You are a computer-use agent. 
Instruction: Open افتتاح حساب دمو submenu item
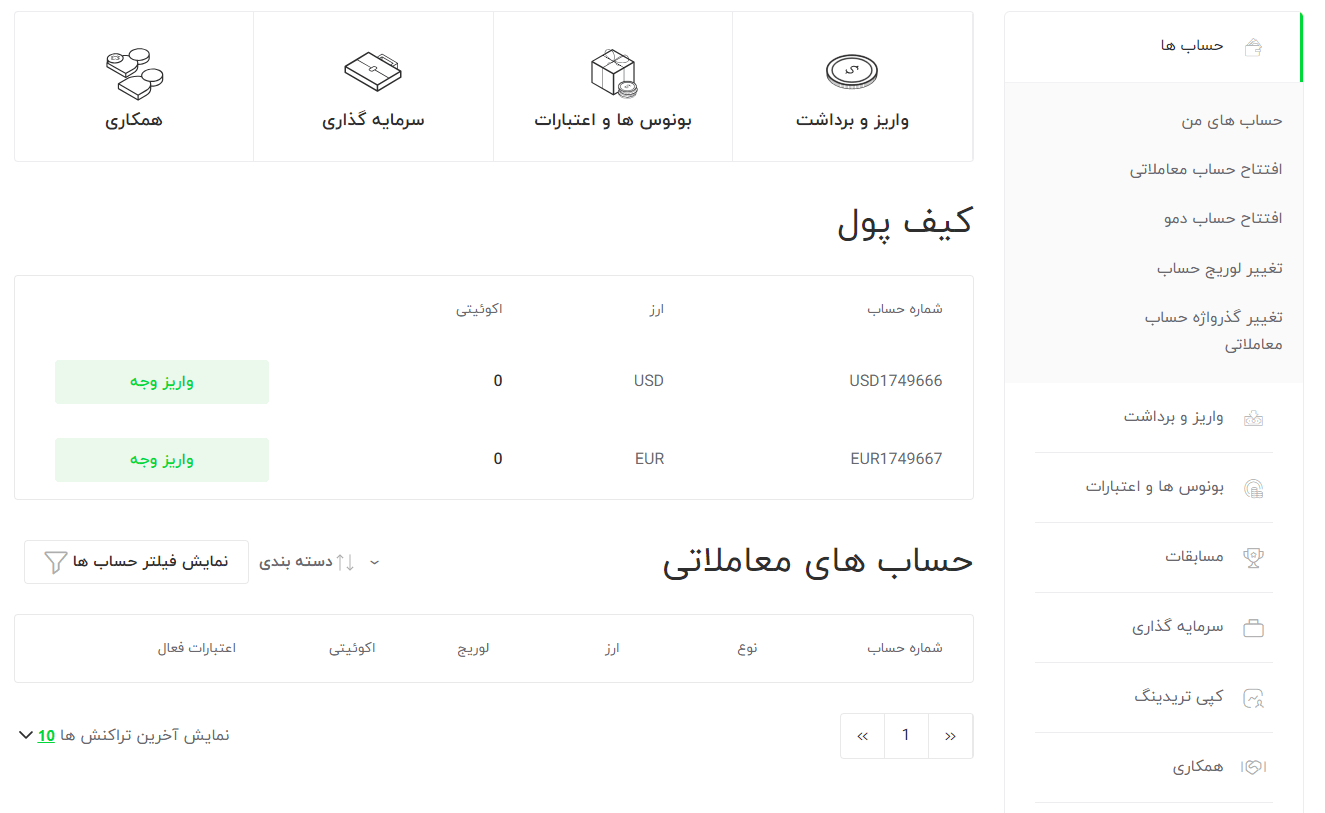click(1223, 218)
